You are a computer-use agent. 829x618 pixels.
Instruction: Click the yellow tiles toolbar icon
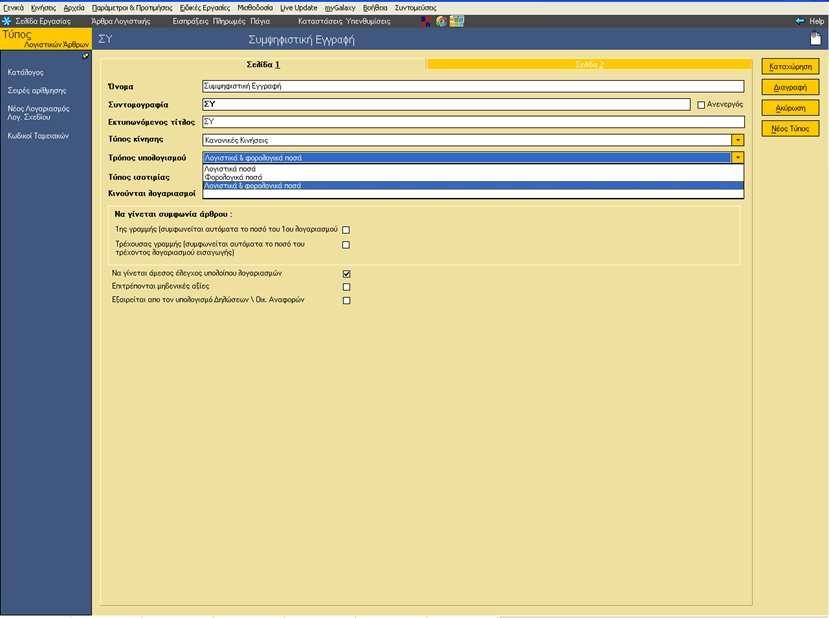pyautogui.click(x=457, y=22)
